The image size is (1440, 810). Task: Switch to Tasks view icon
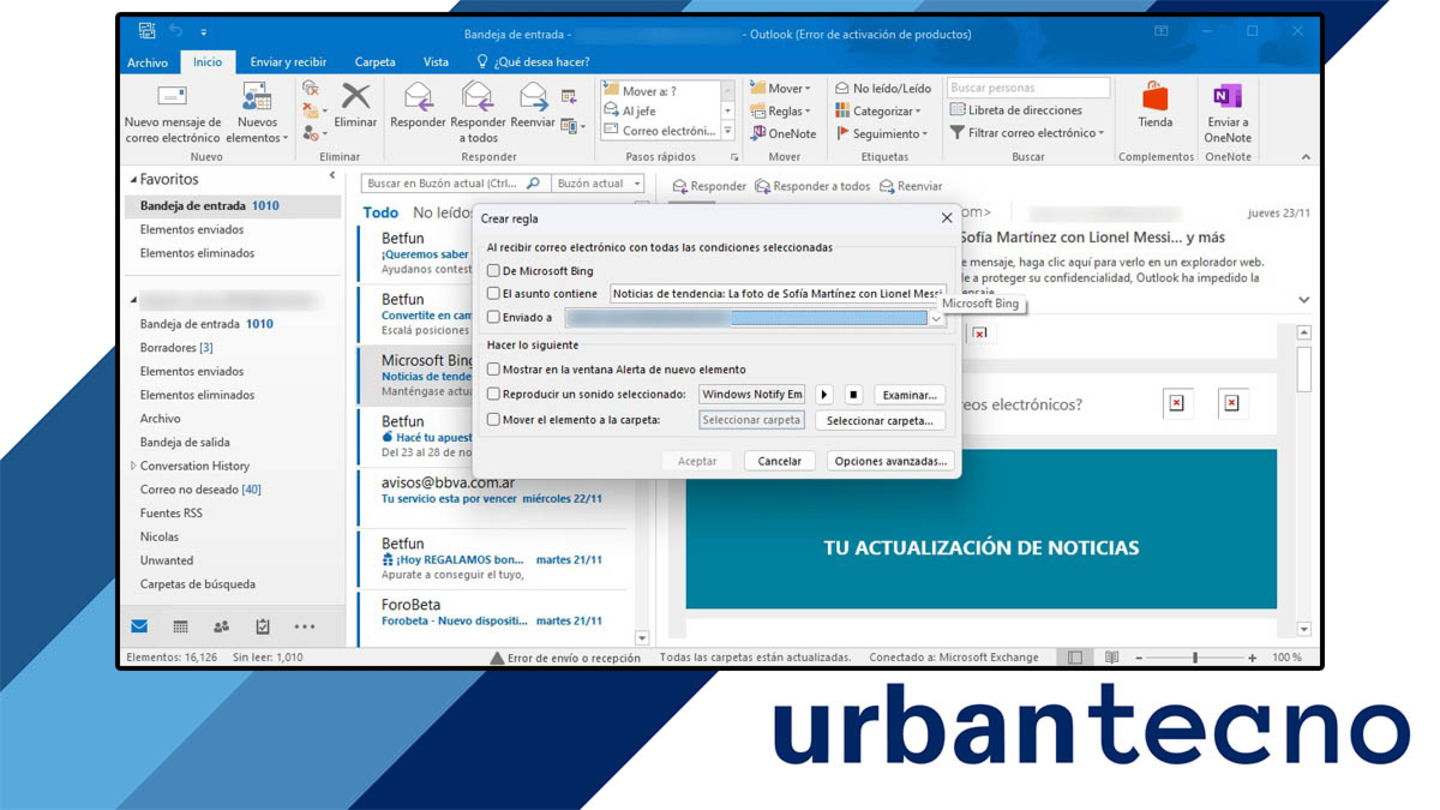(263, 627)
